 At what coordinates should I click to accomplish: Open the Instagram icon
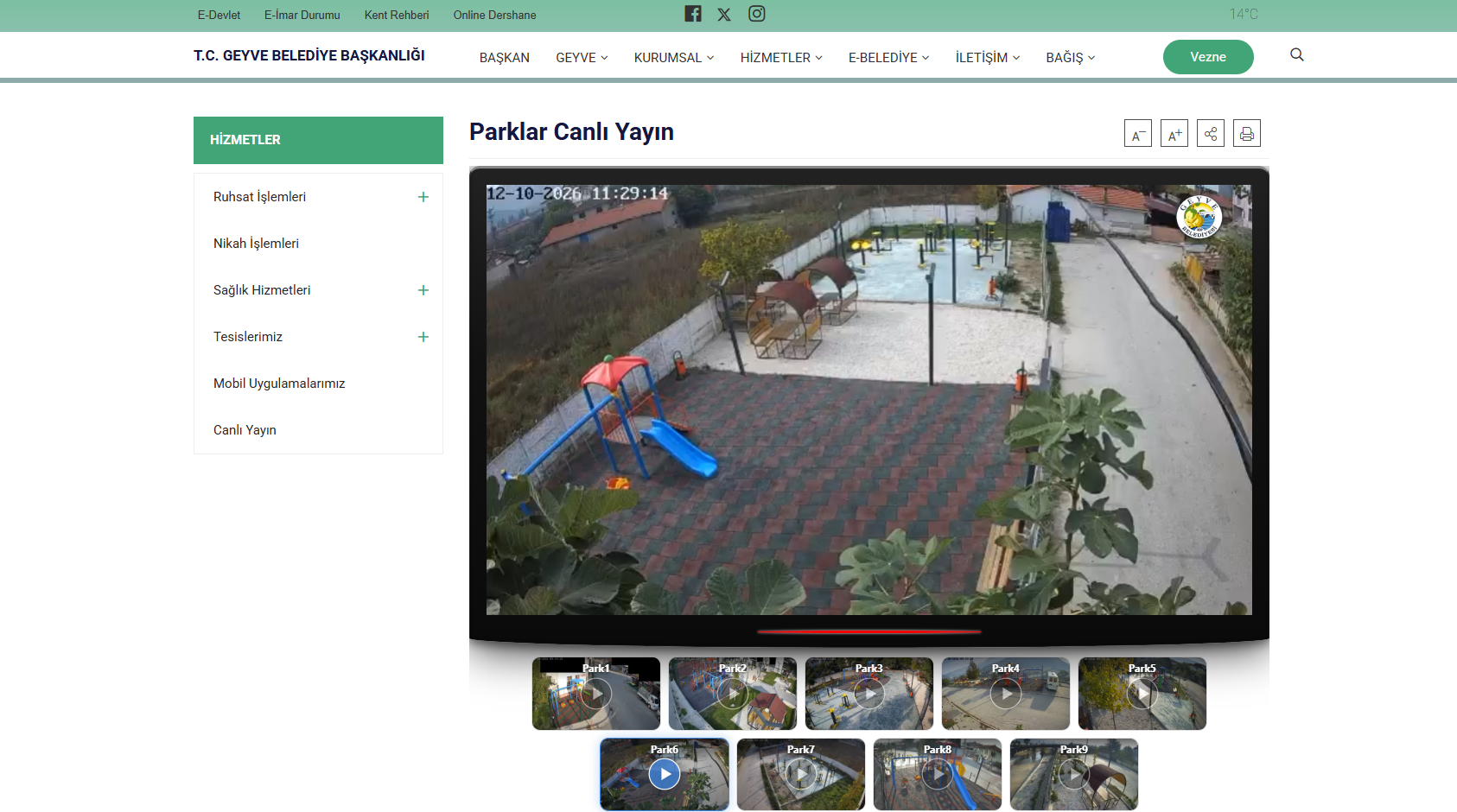tap(757, 14)
